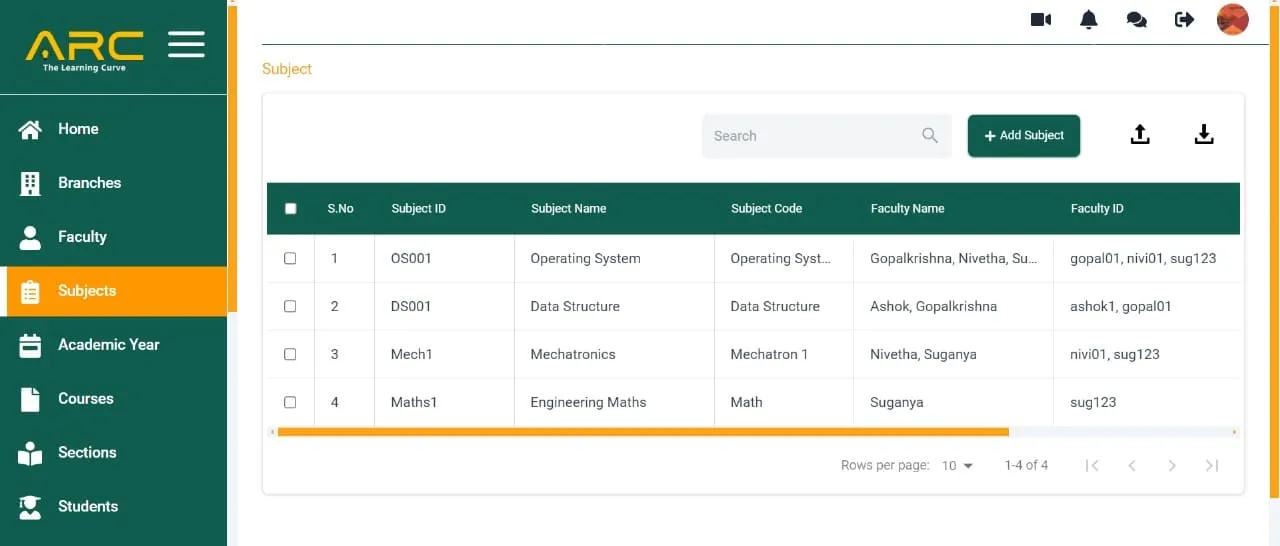This screenshot has width=1280, height=546.
Task: Toggle the select-all header checkbox
Action: click(x=290, y=209)
